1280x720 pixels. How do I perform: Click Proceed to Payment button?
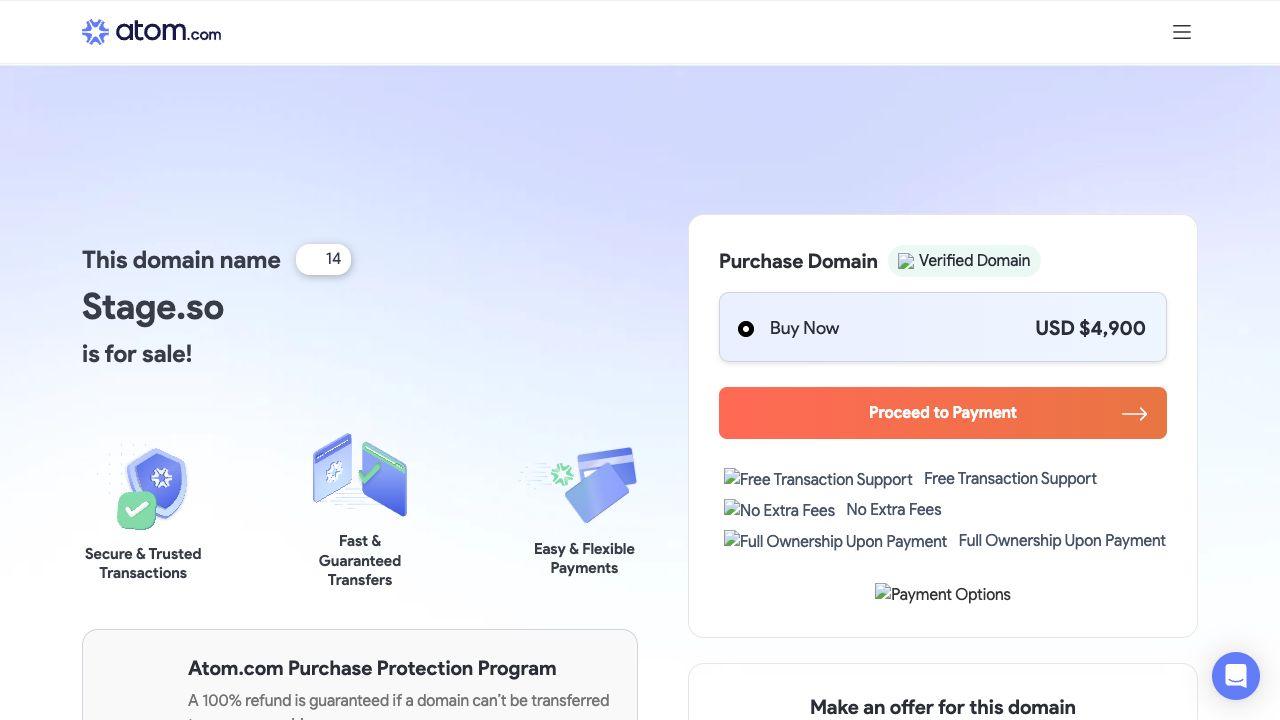point(942,413)
